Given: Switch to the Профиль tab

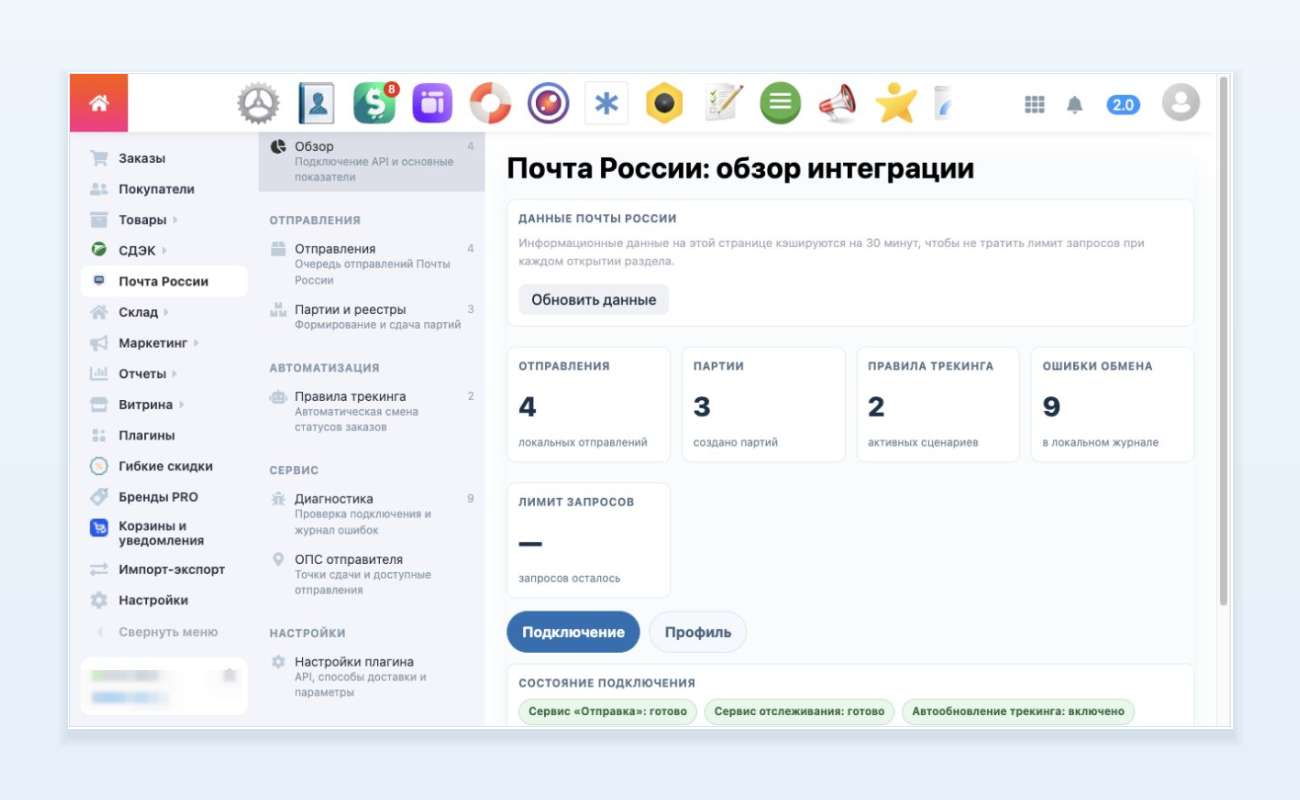Looking at the screenshot, I should click(698, 632).
